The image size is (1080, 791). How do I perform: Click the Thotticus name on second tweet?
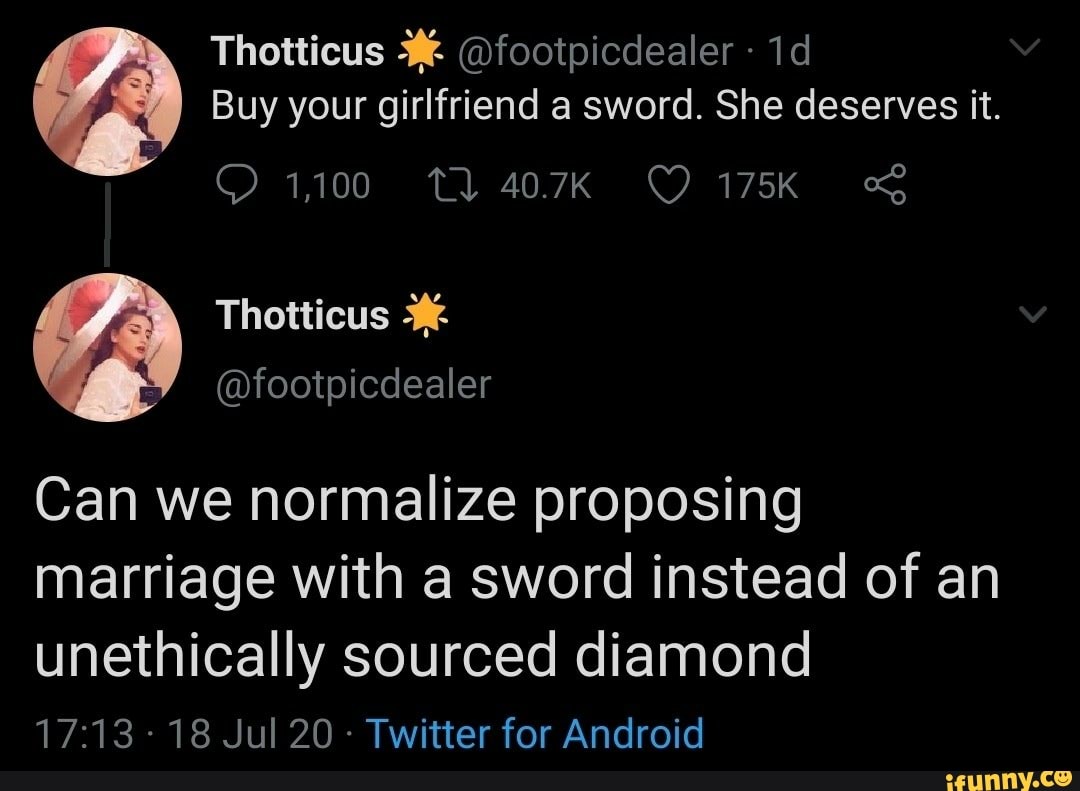pos(303,316)
